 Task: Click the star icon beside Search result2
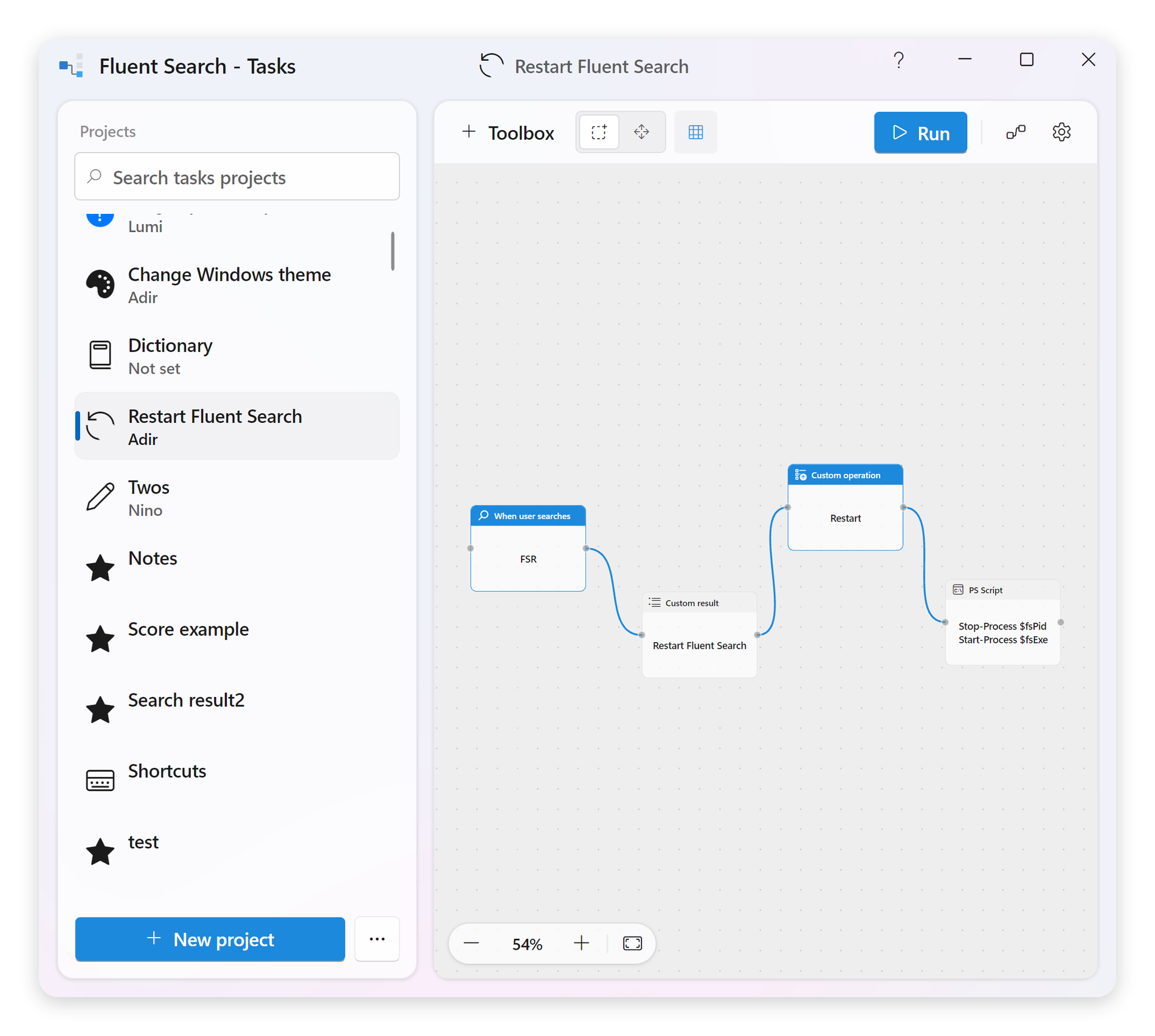tap(100, 710)
